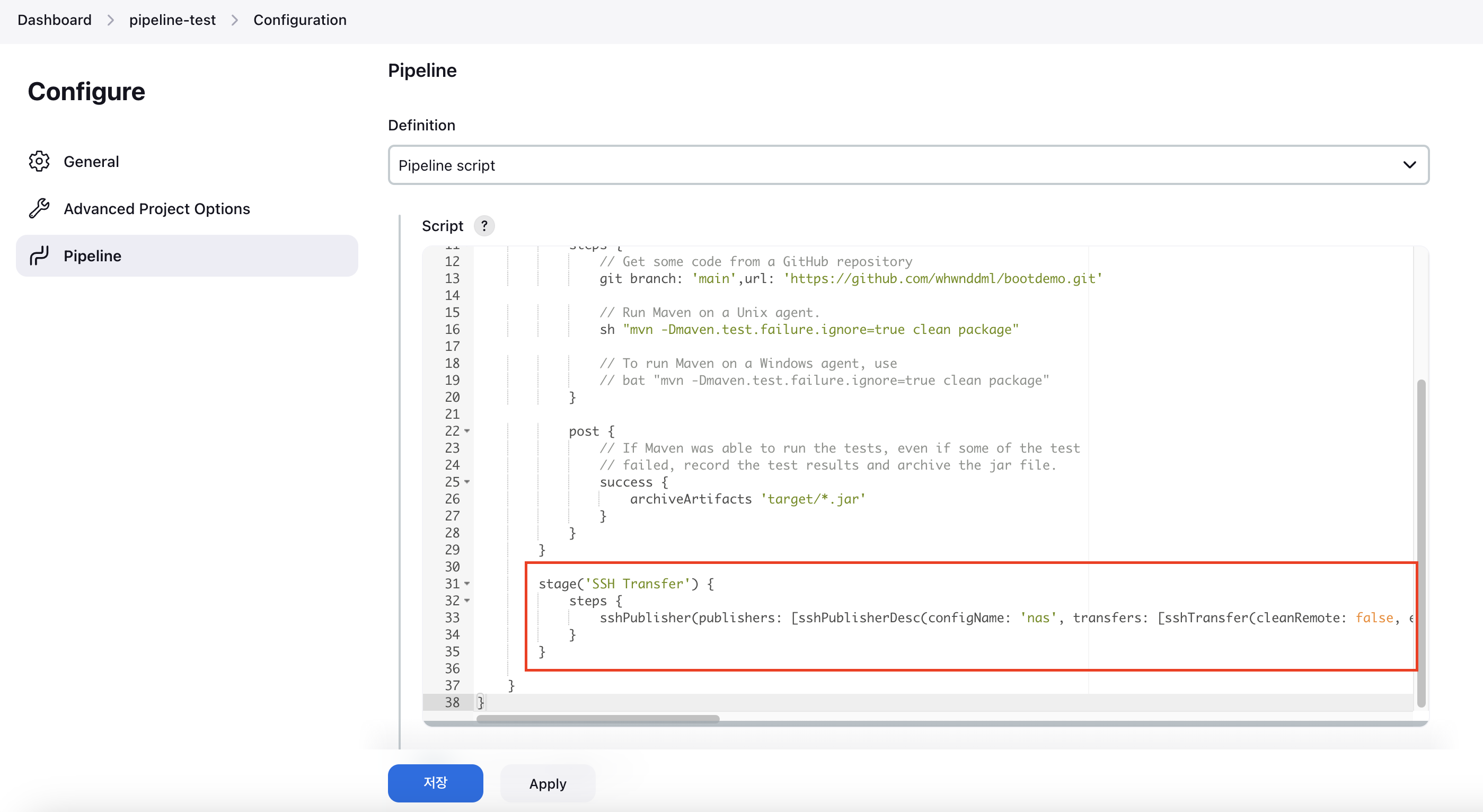The image size is (1483, 812).
Task: Click the Advanced Project Options wrench icon
Action: pyautogui.click(x=39, y=208)
